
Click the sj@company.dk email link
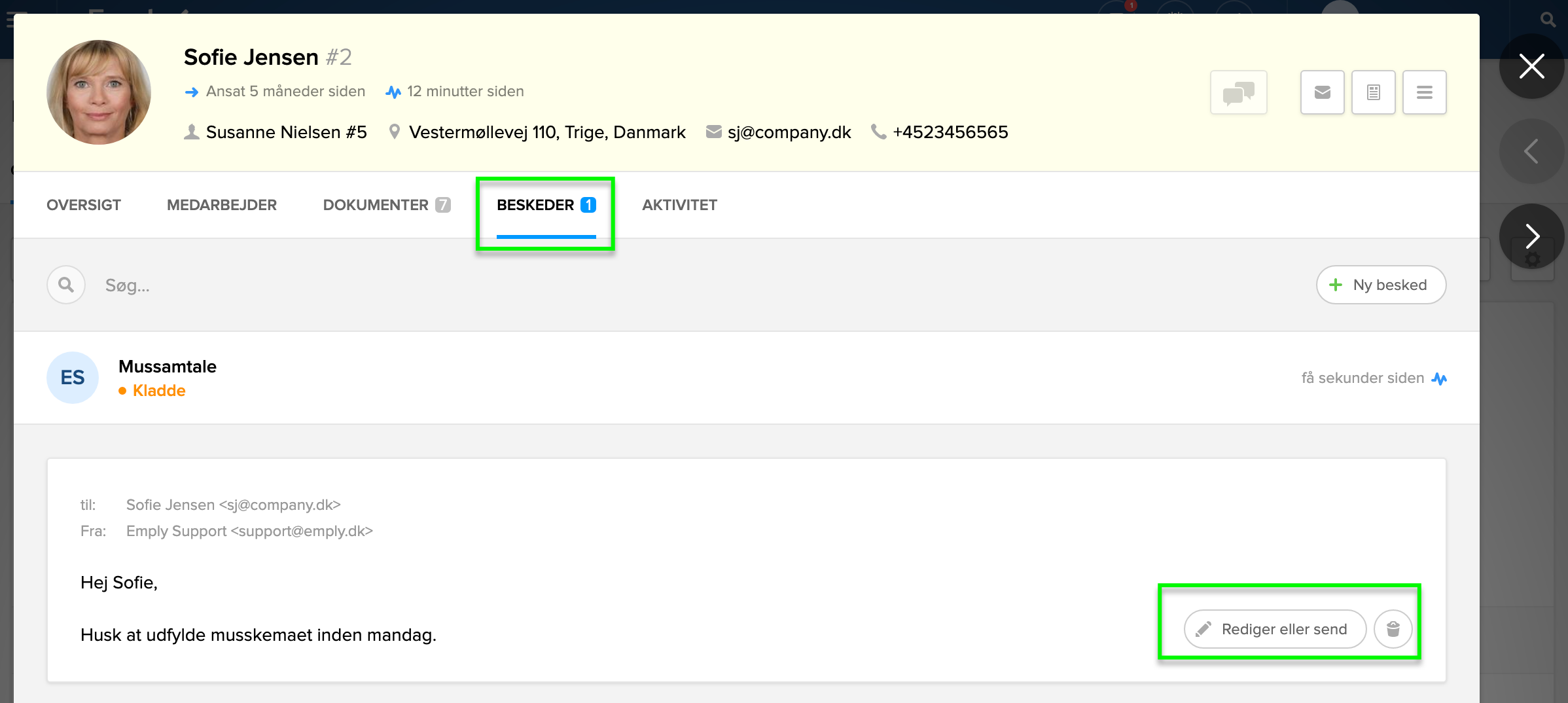coord(789,132)
